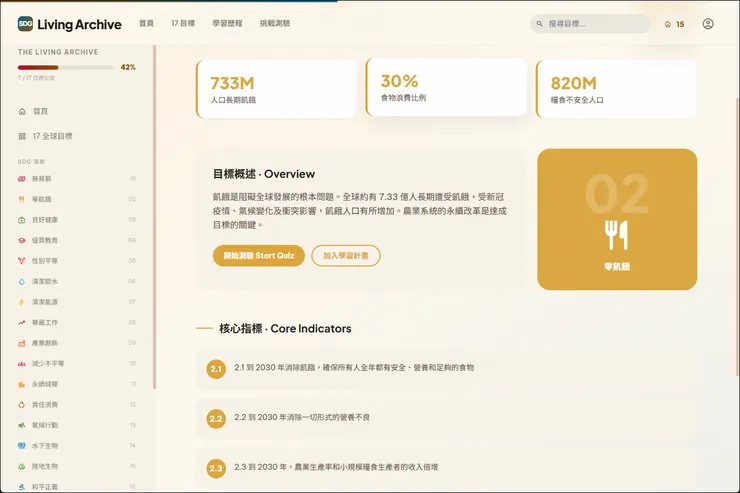Open the 水下生物 sidebar row
This screenshot has height=493, width=740.
[76, 445]
